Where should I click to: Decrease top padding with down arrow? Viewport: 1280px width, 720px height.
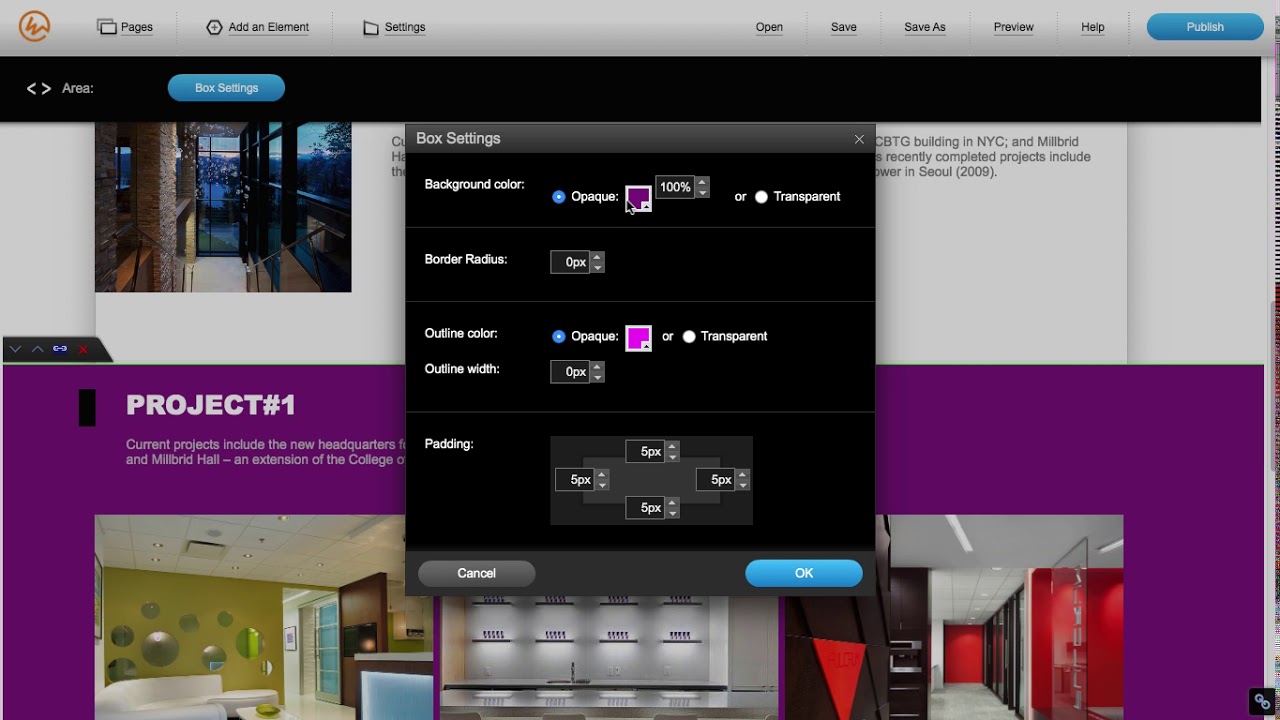click(672, 457)
